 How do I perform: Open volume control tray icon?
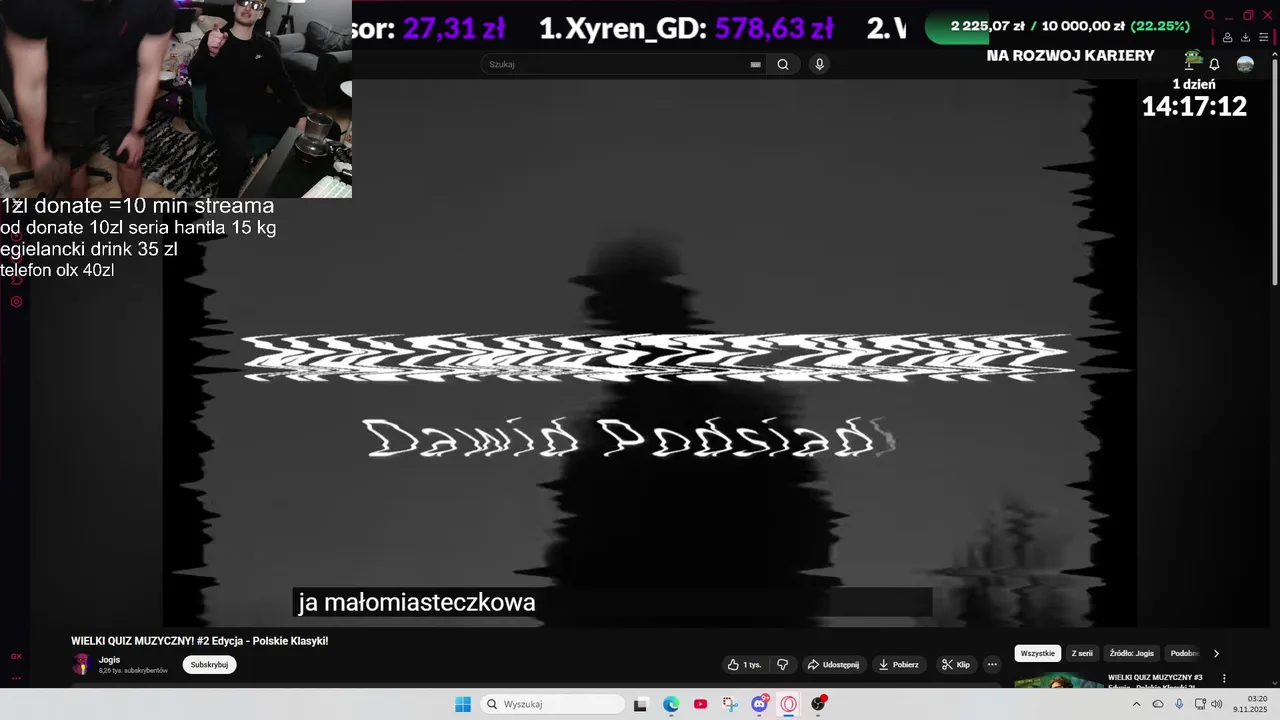[x=1217, y=704]
